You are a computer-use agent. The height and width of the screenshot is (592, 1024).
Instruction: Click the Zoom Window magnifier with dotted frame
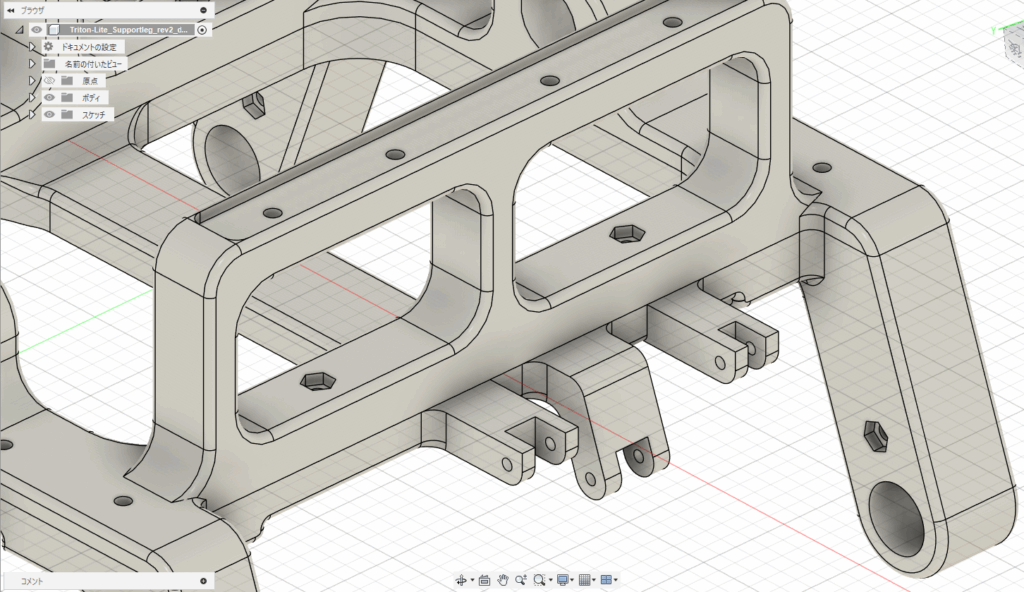pyautogui.click(x=539, y=580)
